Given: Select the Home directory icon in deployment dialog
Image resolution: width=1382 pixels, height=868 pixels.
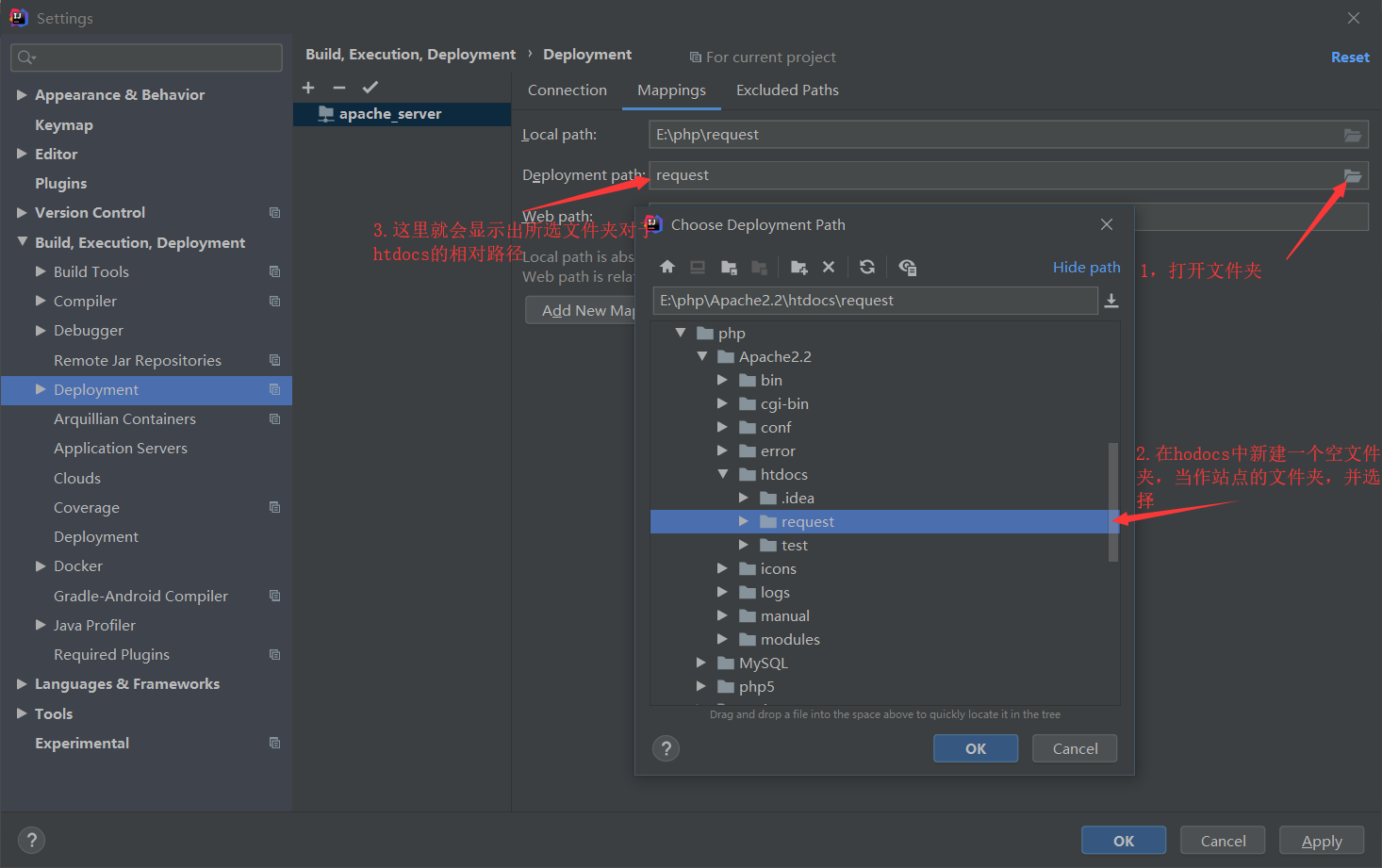Looking at the screenshot, I should point(667,267).
